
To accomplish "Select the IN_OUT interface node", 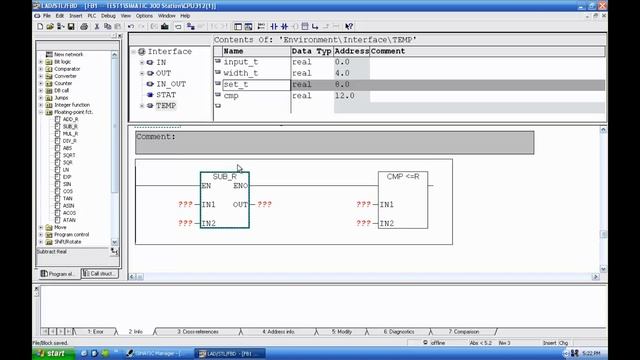I will [x=171, y=84].
